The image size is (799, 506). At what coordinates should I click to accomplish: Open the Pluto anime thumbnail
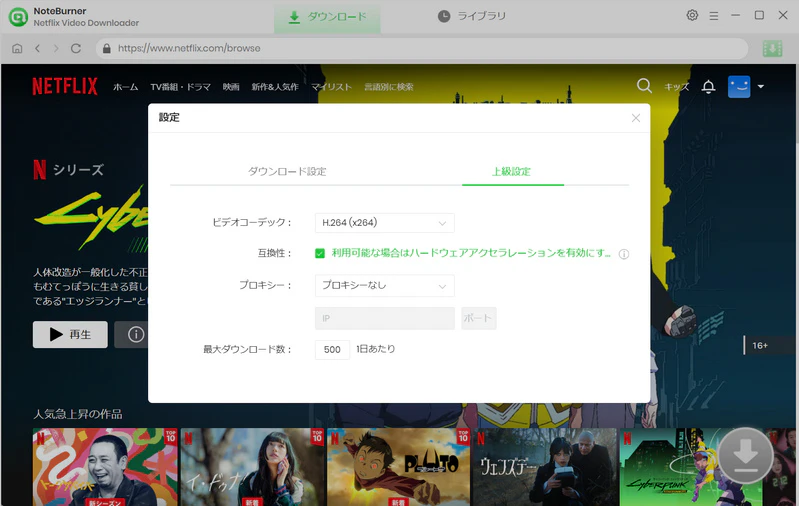398,467
